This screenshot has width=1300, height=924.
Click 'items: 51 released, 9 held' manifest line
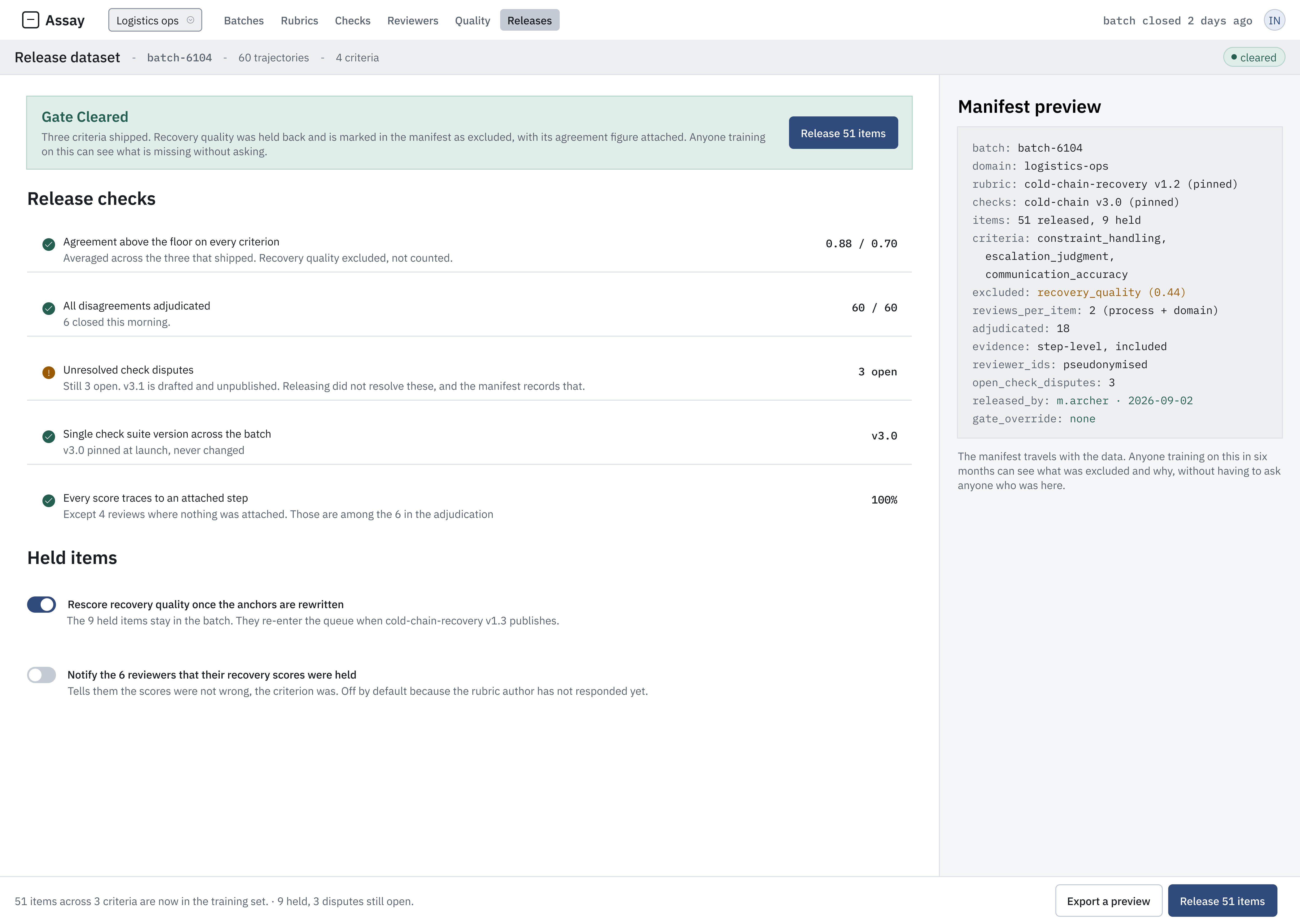click(1056, 220)
